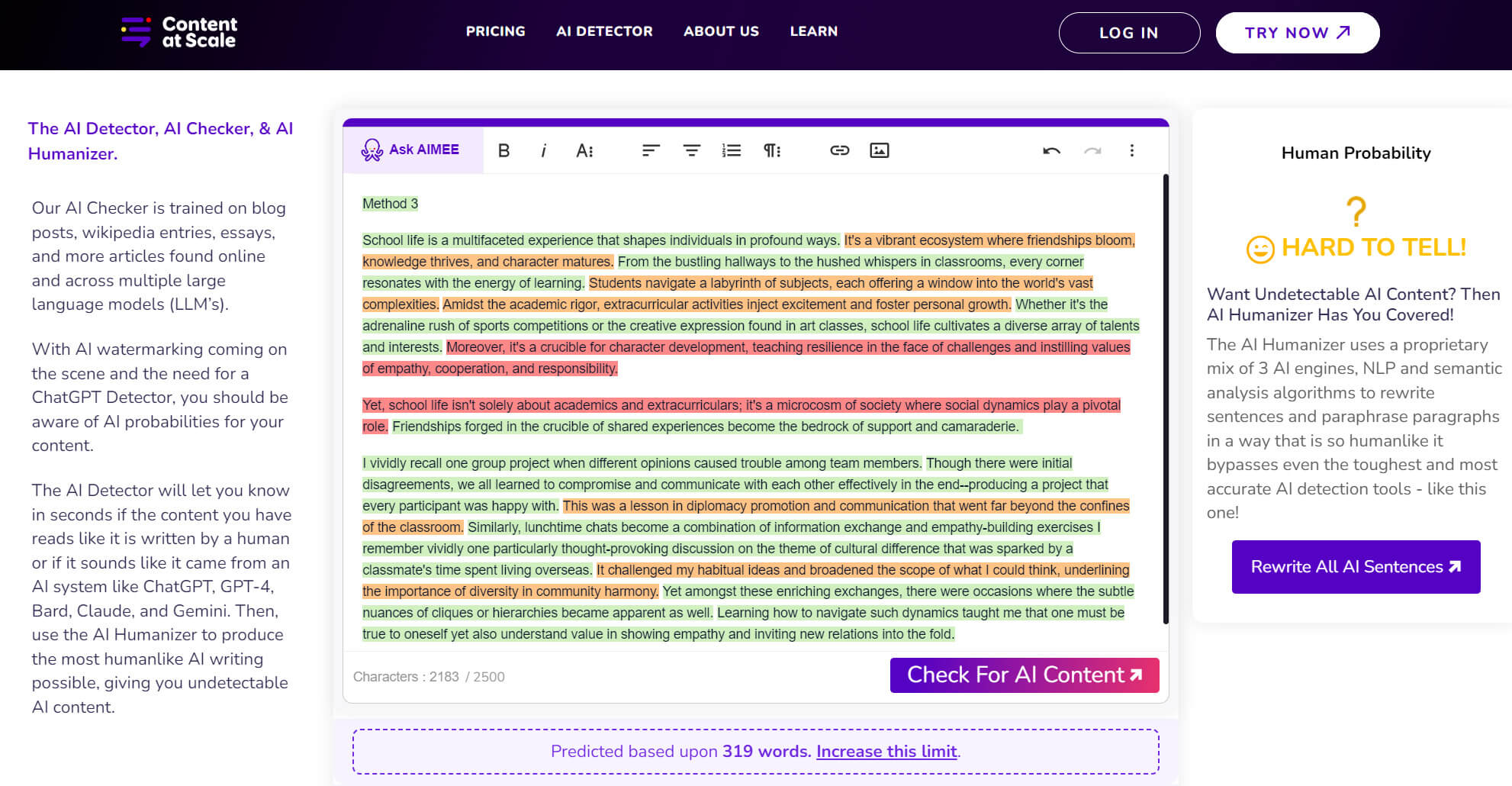Viewport: 1512px width, 786px height.
Task: Click the editor's vertical scrollbar
Action: 1165,397
